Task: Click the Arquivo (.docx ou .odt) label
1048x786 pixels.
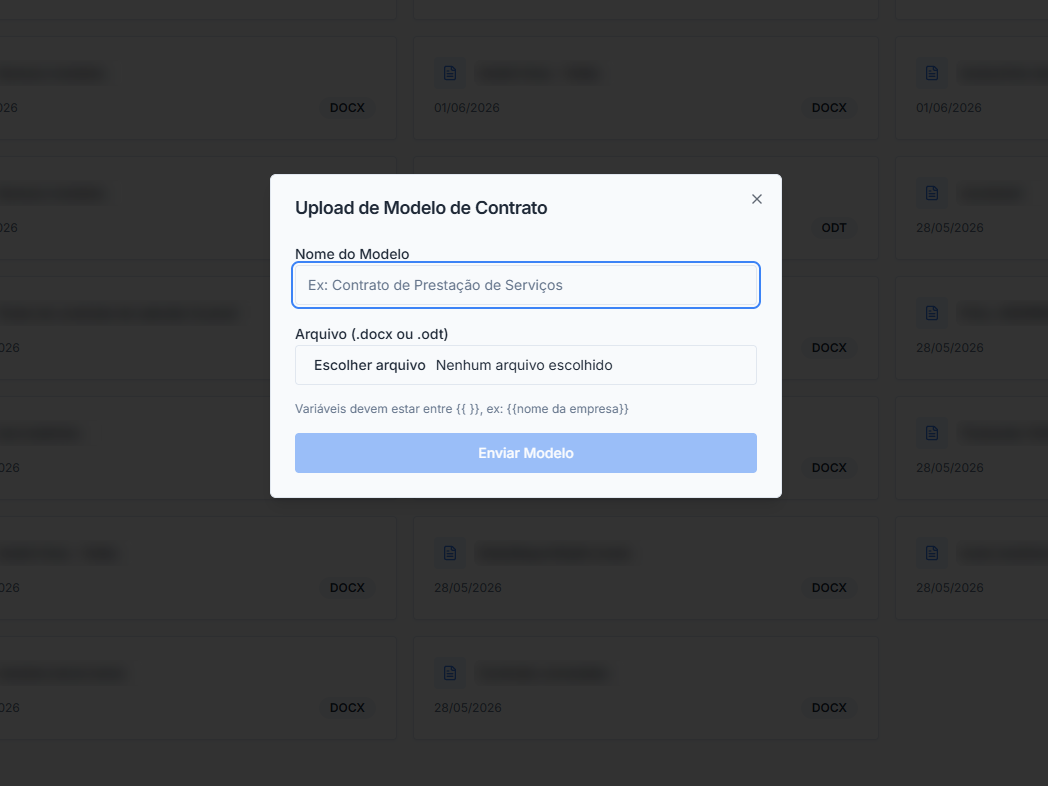Action: pos(372,334)
